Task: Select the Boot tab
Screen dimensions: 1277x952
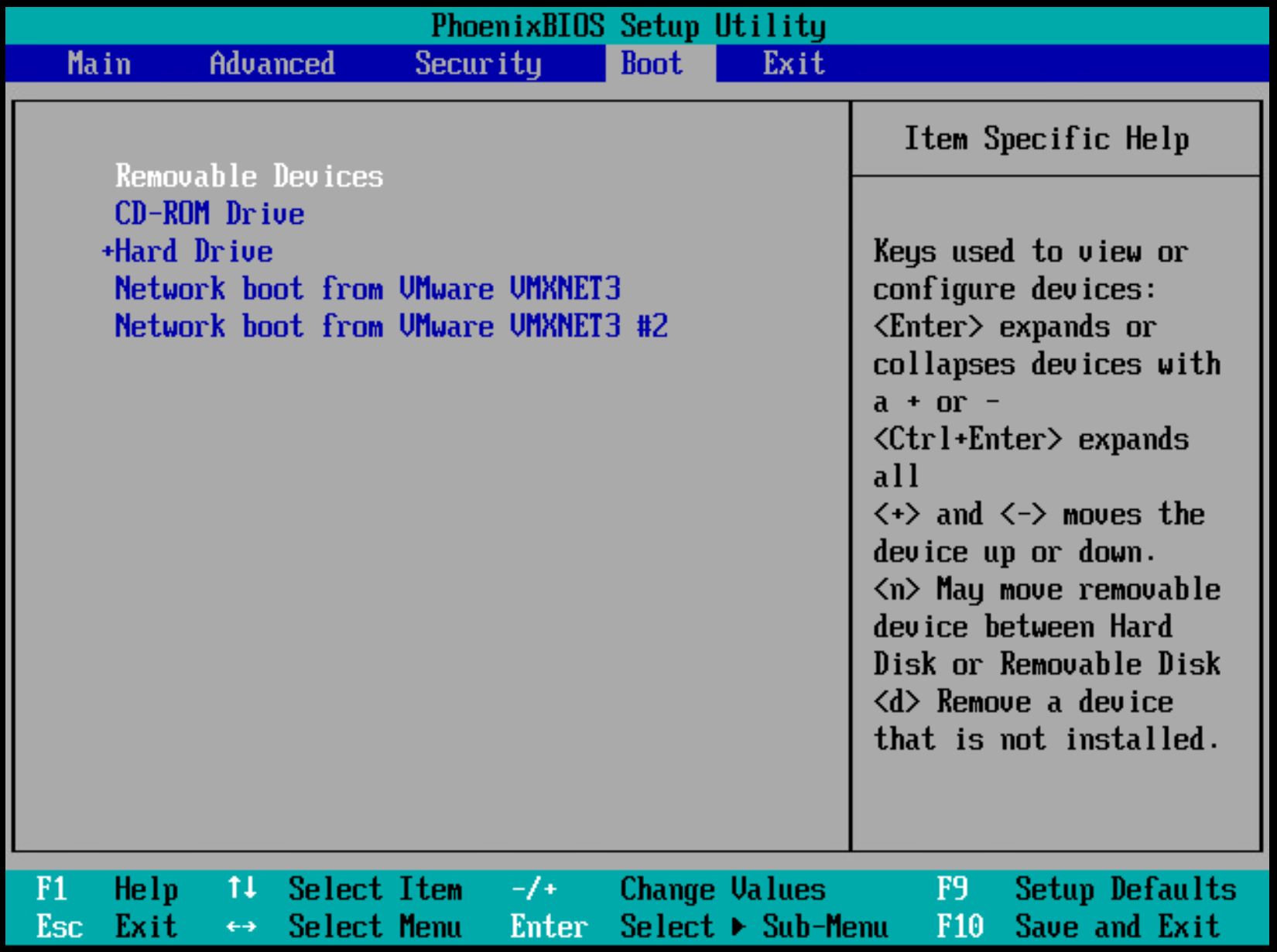Action: [x=652, y=63]
